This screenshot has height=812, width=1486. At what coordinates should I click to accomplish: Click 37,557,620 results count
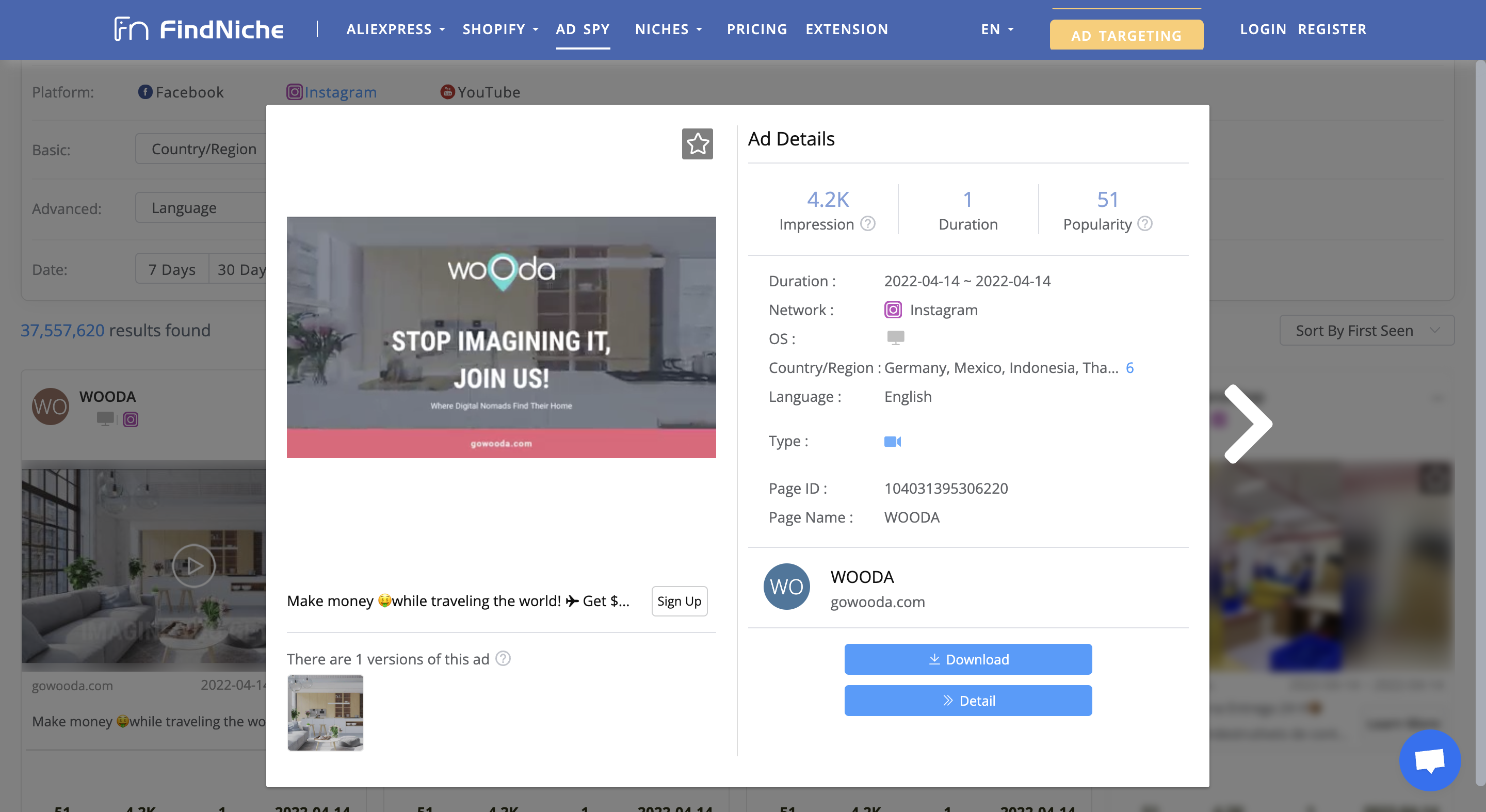click(x=62, y=331)
